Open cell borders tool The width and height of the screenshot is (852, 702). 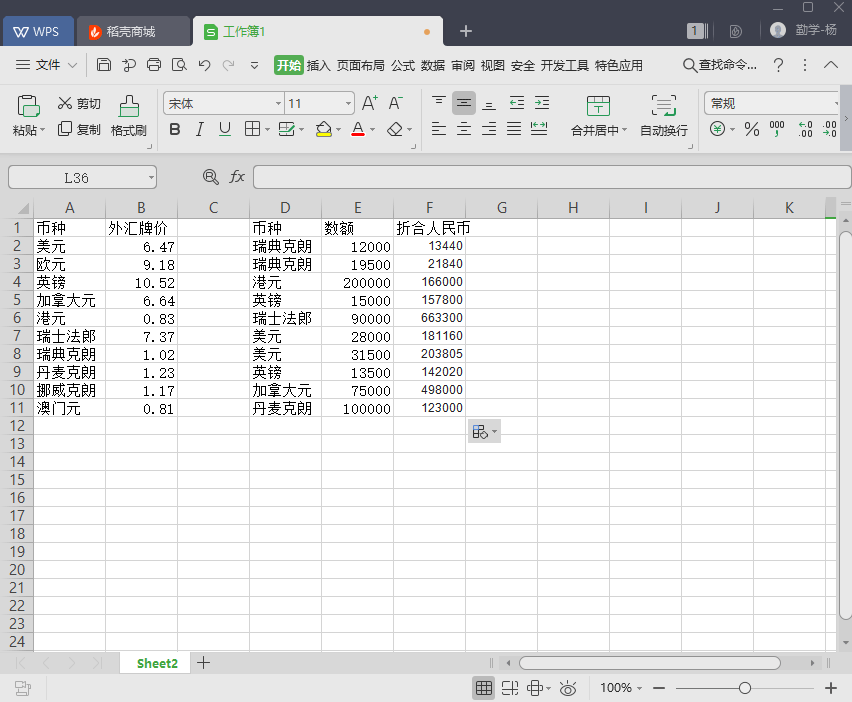[252, 129]
